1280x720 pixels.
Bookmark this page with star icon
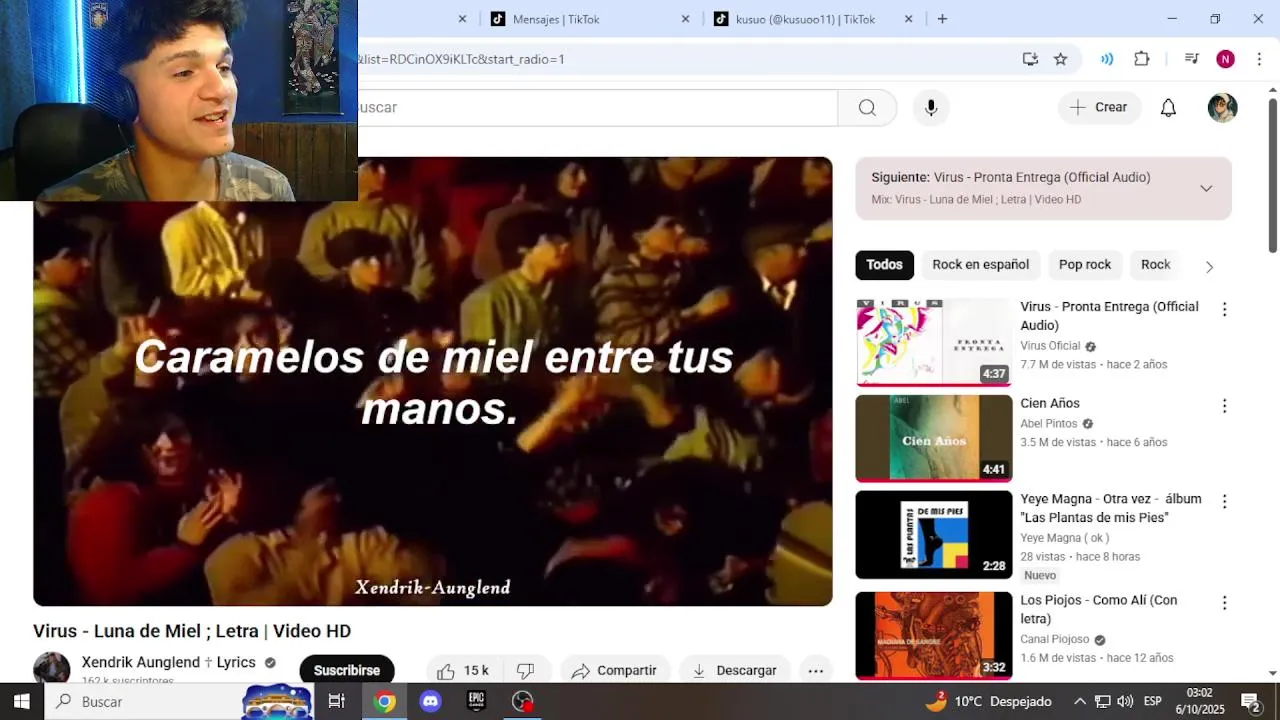click(x=1061, y=59)
